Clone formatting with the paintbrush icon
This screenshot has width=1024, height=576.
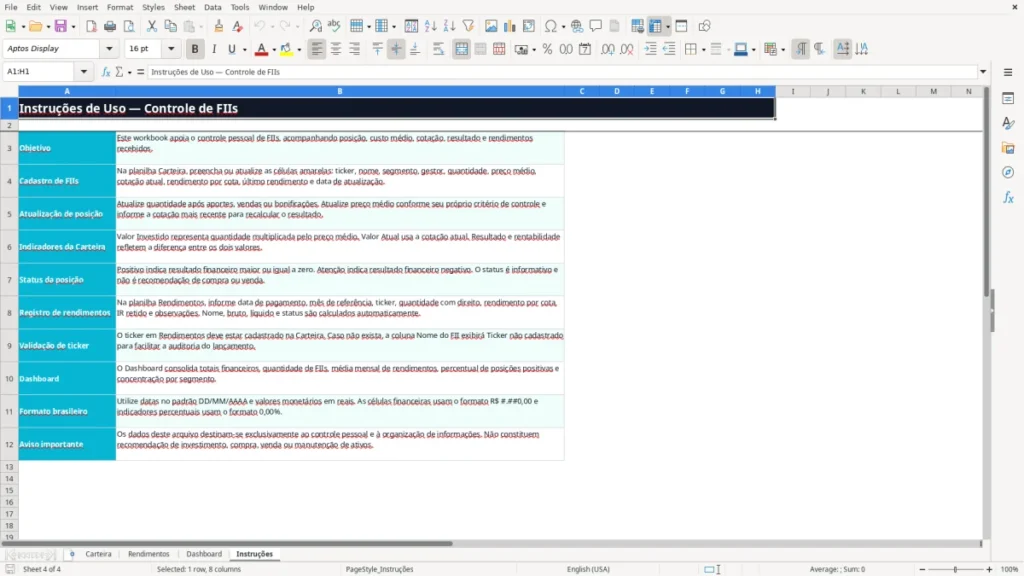(x=219, y=26)
